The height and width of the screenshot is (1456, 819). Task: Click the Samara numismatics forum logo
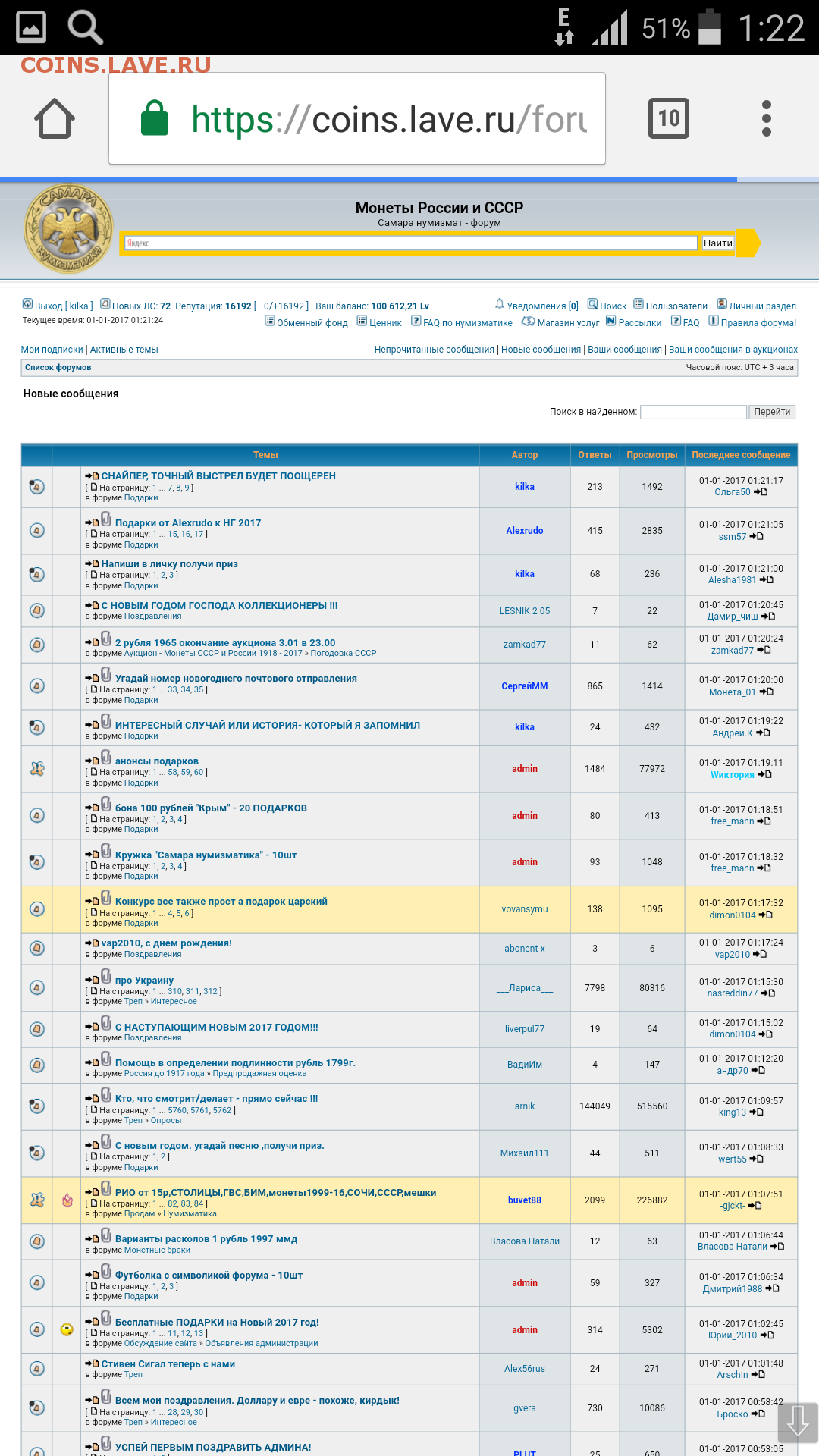pyautogui.click(x=68, y=228)
